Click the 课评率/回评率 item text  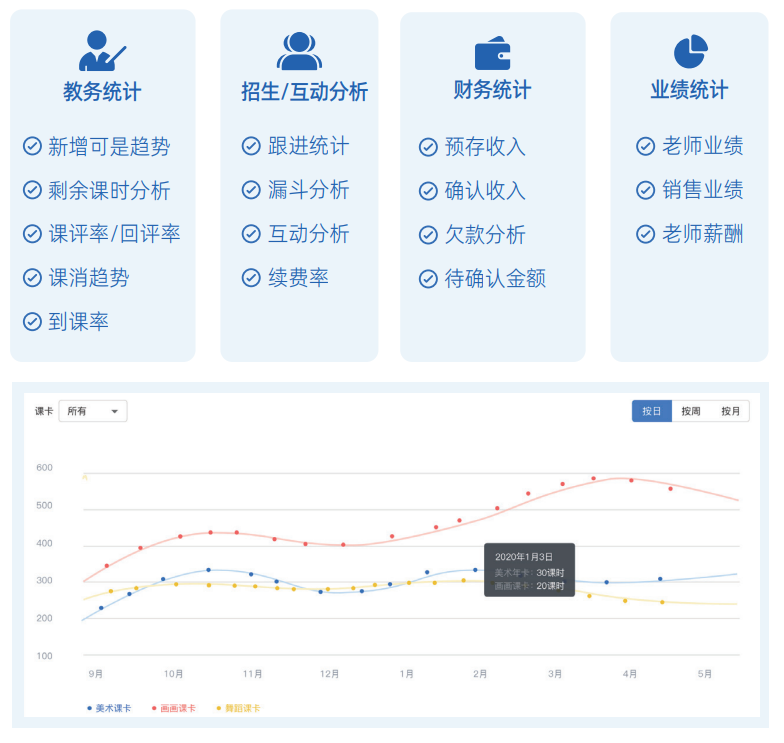(114, 234)
